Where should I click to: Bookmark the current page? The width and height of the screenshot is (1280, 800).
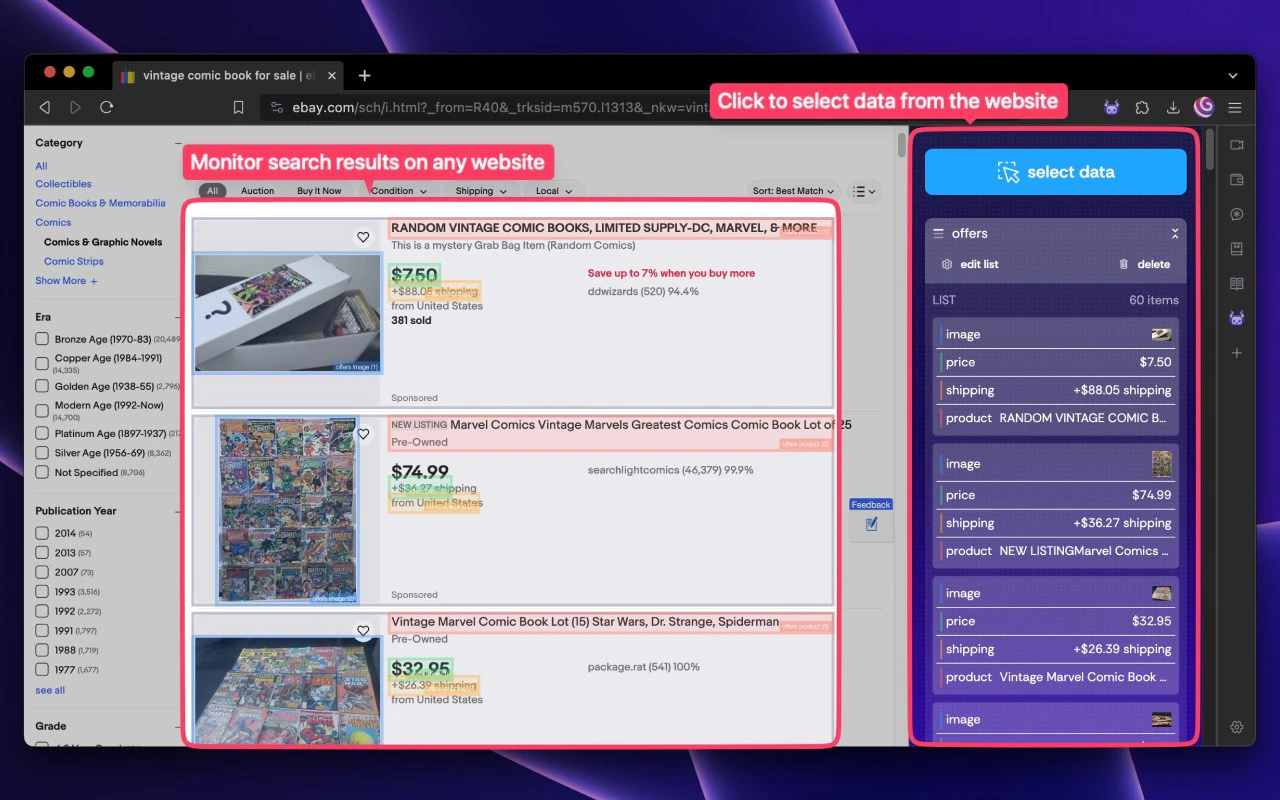(238, 107)
